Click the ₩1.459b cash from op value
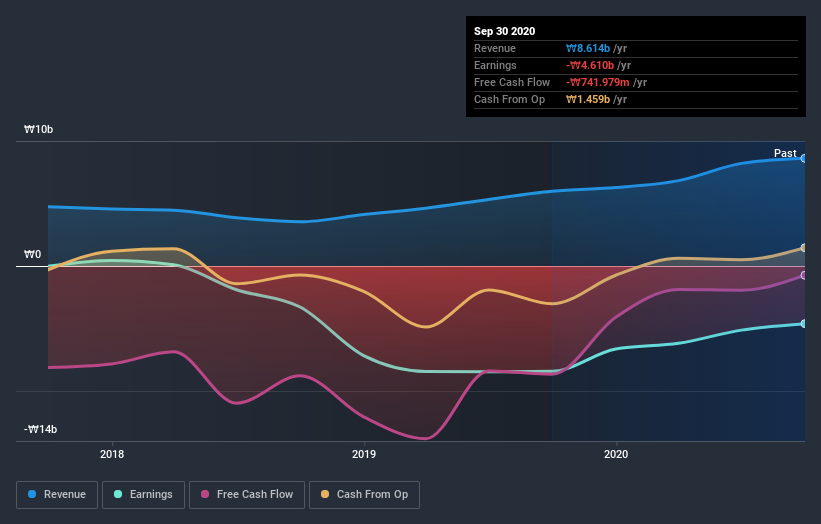Screen dimensions: 821x524 click(587, 99)
